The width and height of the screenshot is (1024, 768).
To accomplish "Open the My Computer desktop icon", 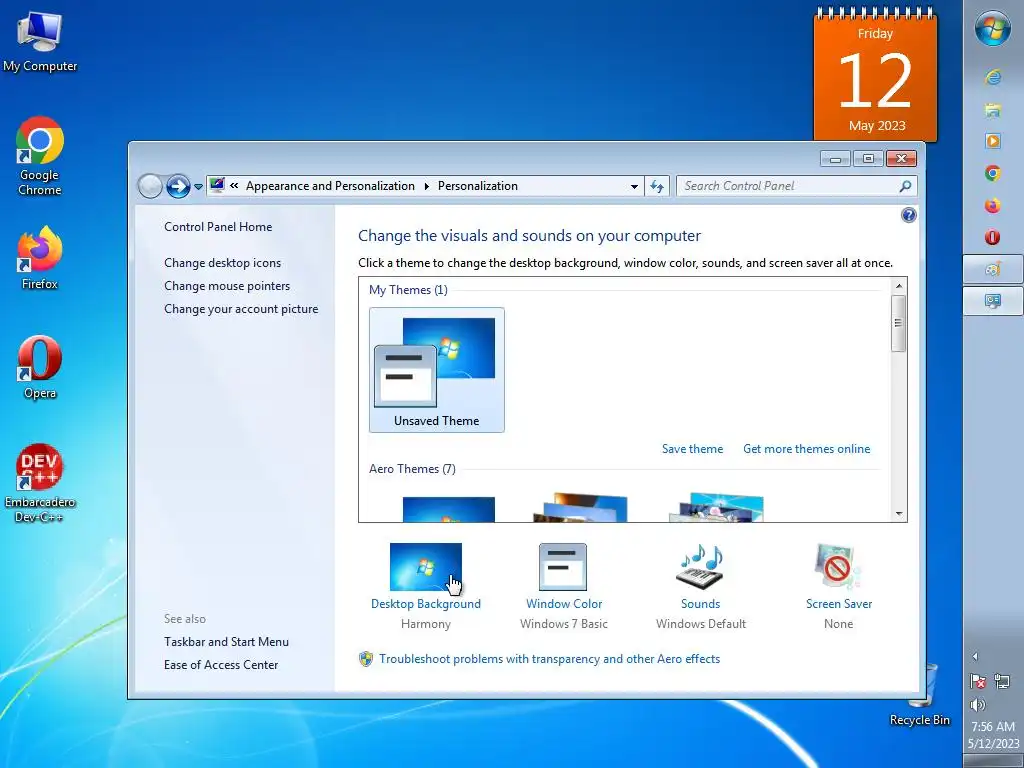I will [x=40, y=40].
